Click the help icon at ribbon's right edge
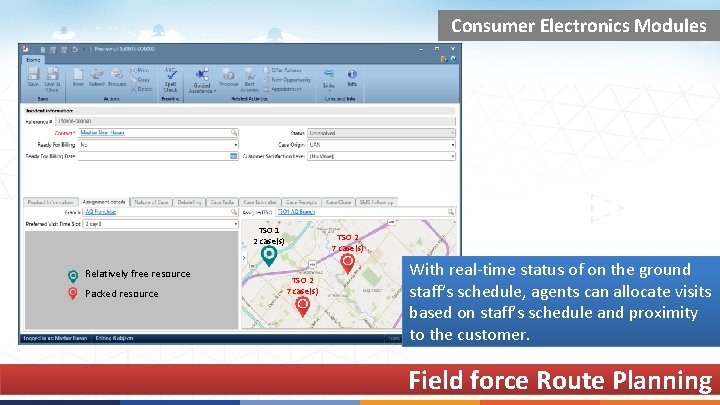 tap(453, 59)
